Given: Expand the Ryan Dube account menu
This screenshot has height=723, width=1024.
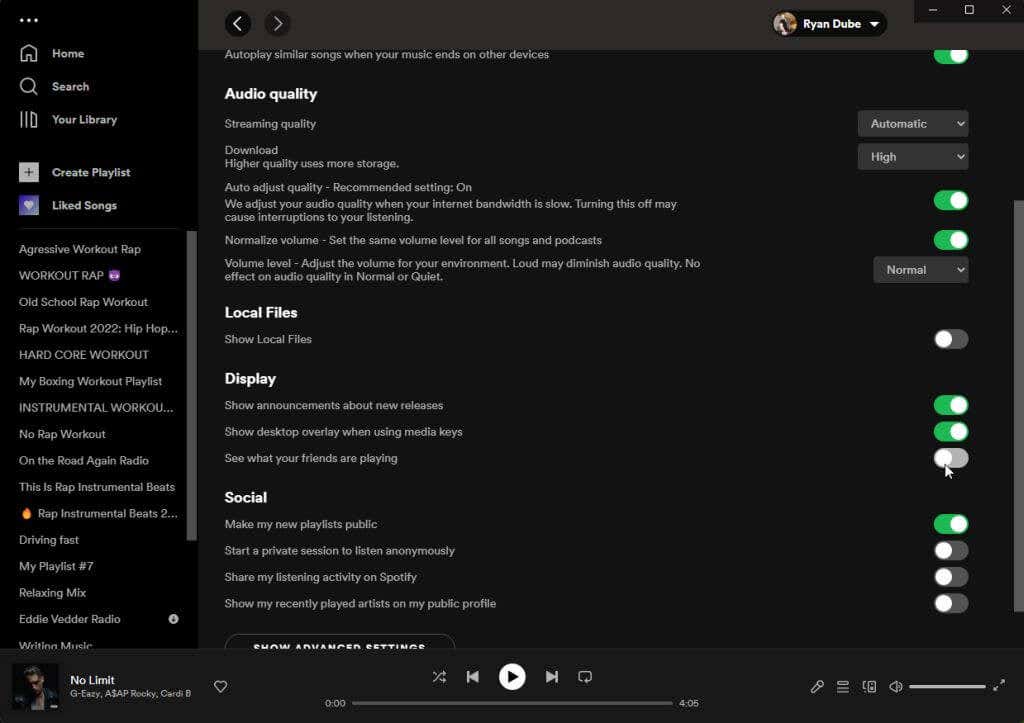Looking at the screenshot, I should [x=829, y=24].
